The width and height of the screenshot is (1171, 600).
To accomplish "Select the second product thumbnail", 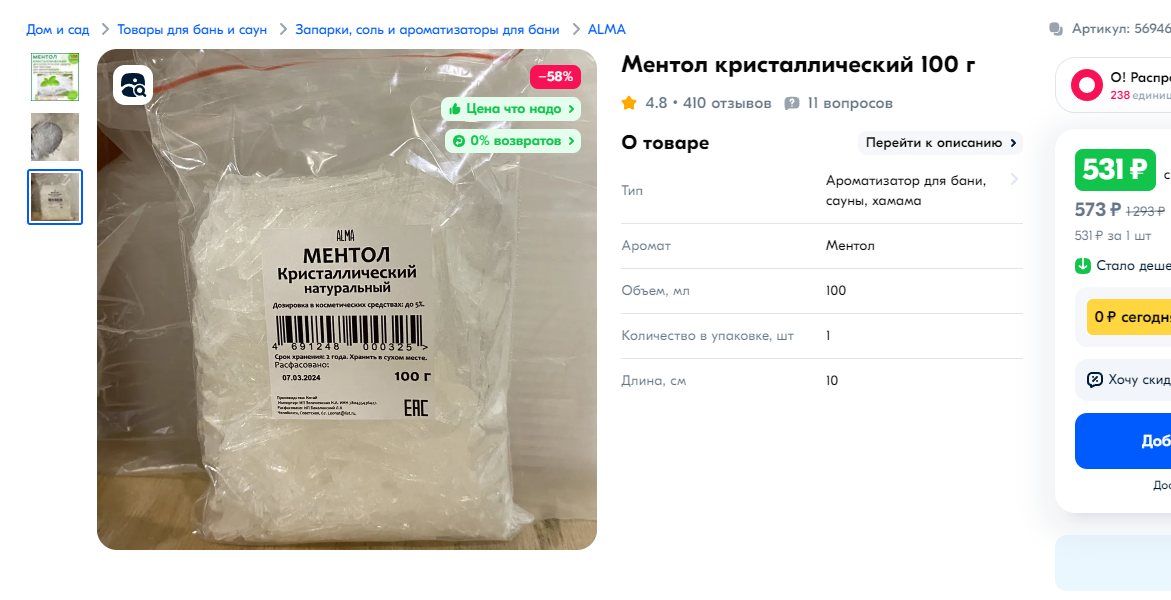I will pos(55,137).
